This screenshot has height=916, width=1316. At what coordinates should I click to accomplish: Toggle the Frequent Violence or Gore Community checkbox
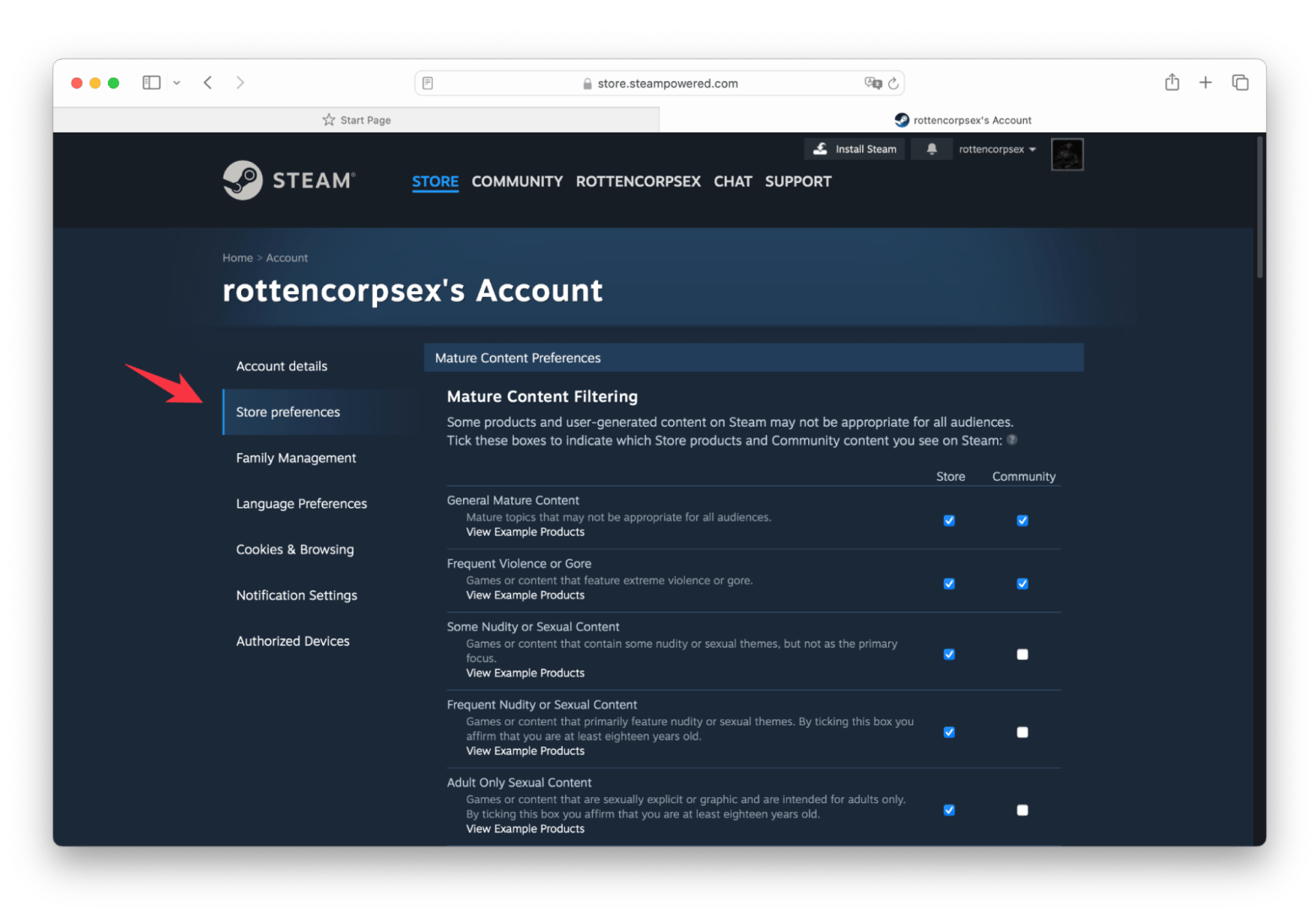coord(1022,584)
